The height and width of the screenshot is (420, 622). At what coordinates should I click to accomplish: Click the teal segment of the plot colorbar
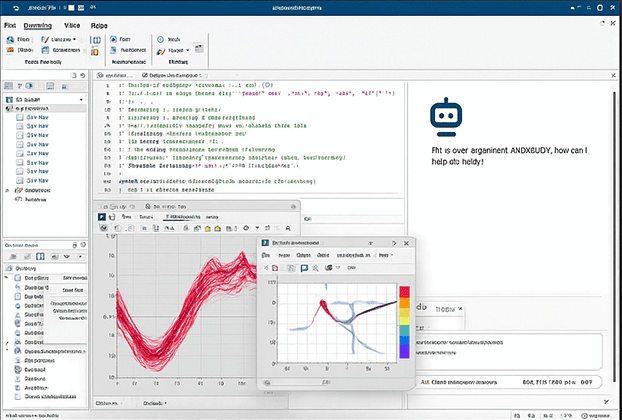(x=404, y=330)
